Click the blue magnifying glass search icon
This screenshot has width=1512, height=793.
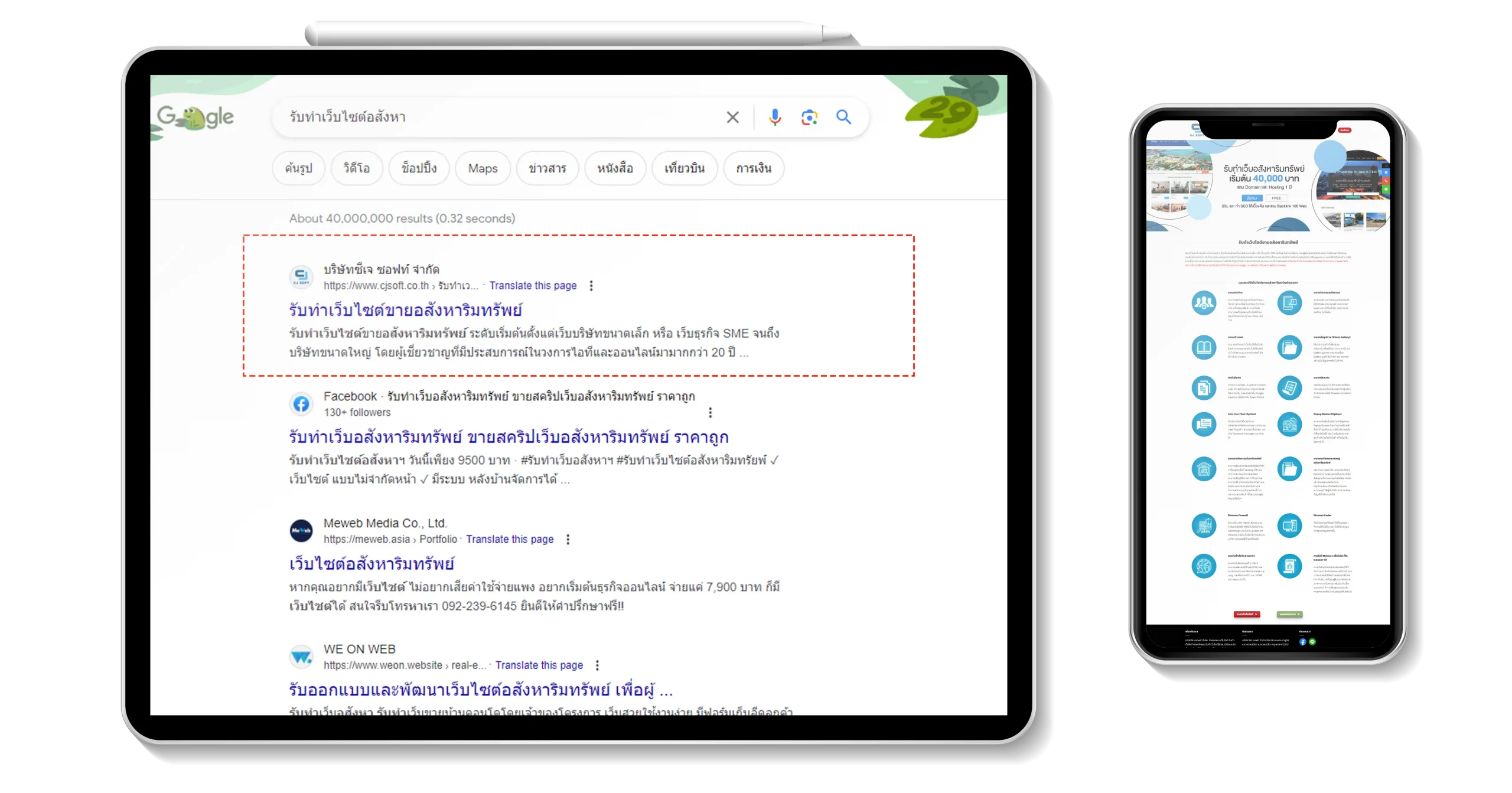(843, 117)
